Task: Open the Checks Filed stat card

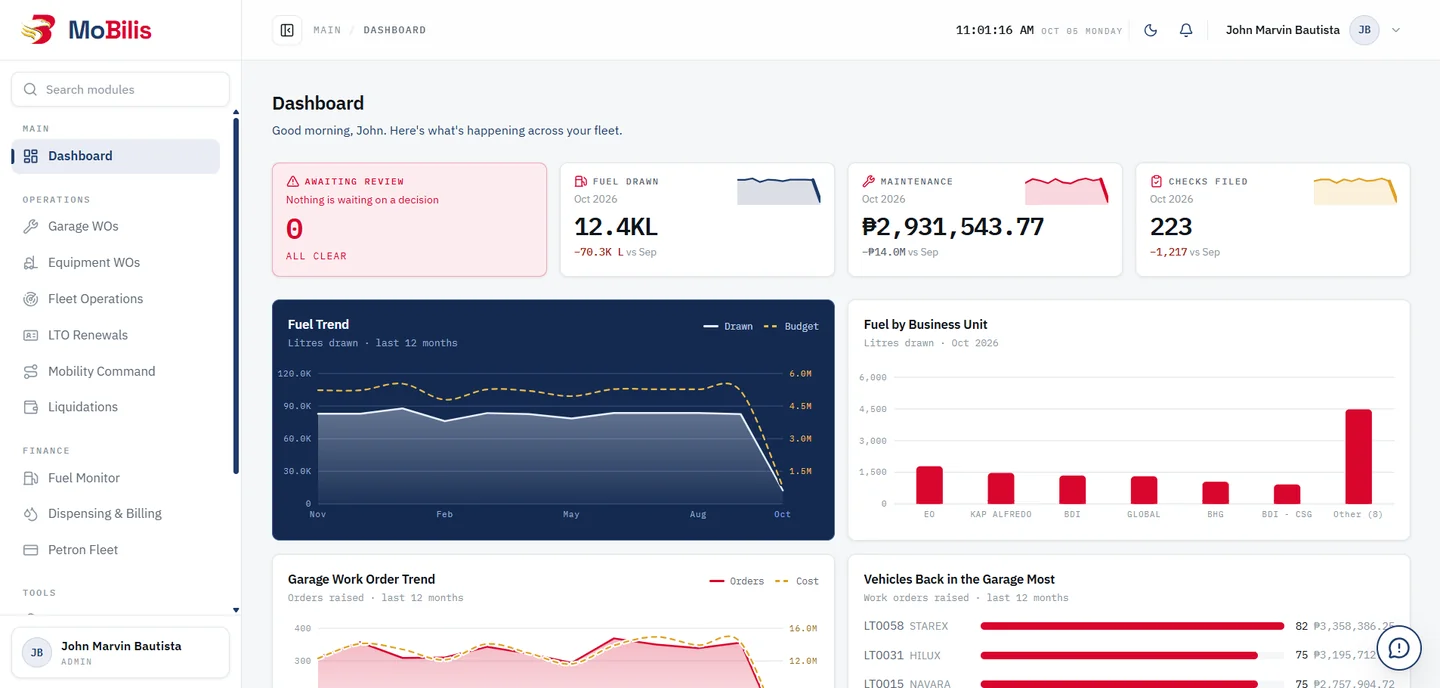Action: tap(1273, 220)
